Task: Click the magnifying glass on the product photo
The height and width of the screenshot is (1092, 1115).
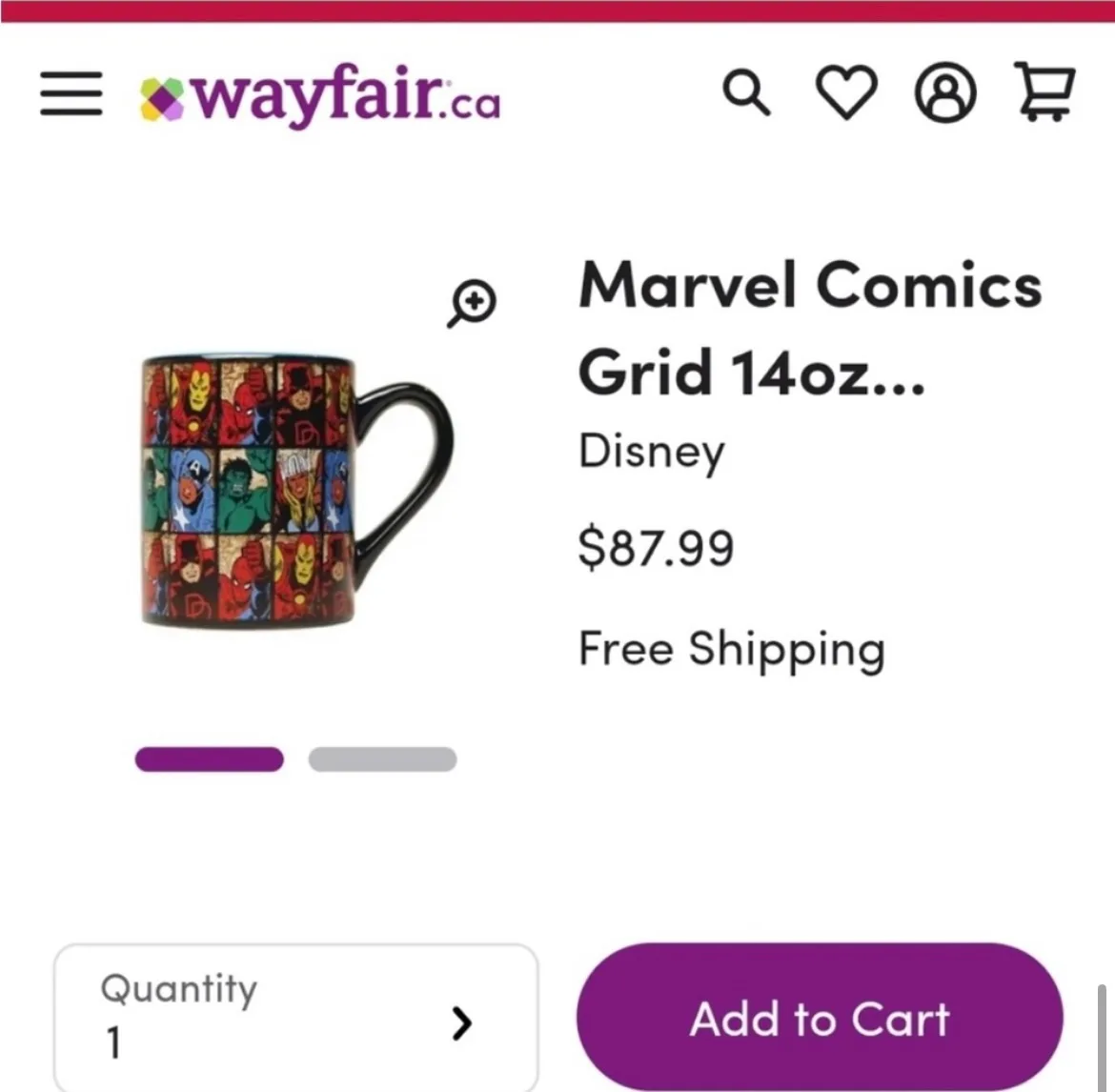Action: pyautogui.click(x=470, y=303)
